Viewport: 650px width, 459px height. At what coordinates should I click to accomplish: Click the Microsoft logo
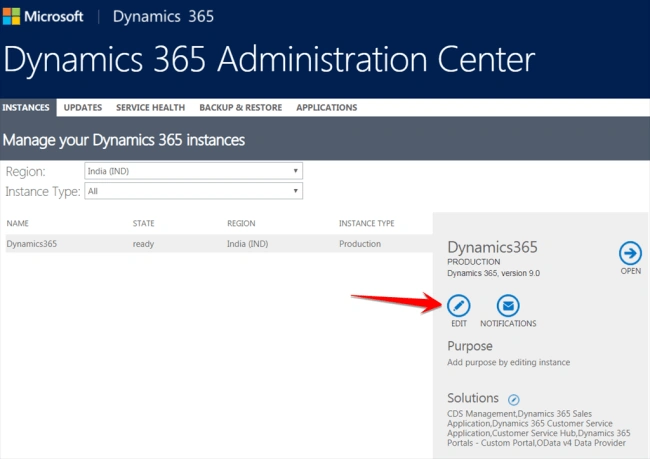43,17
